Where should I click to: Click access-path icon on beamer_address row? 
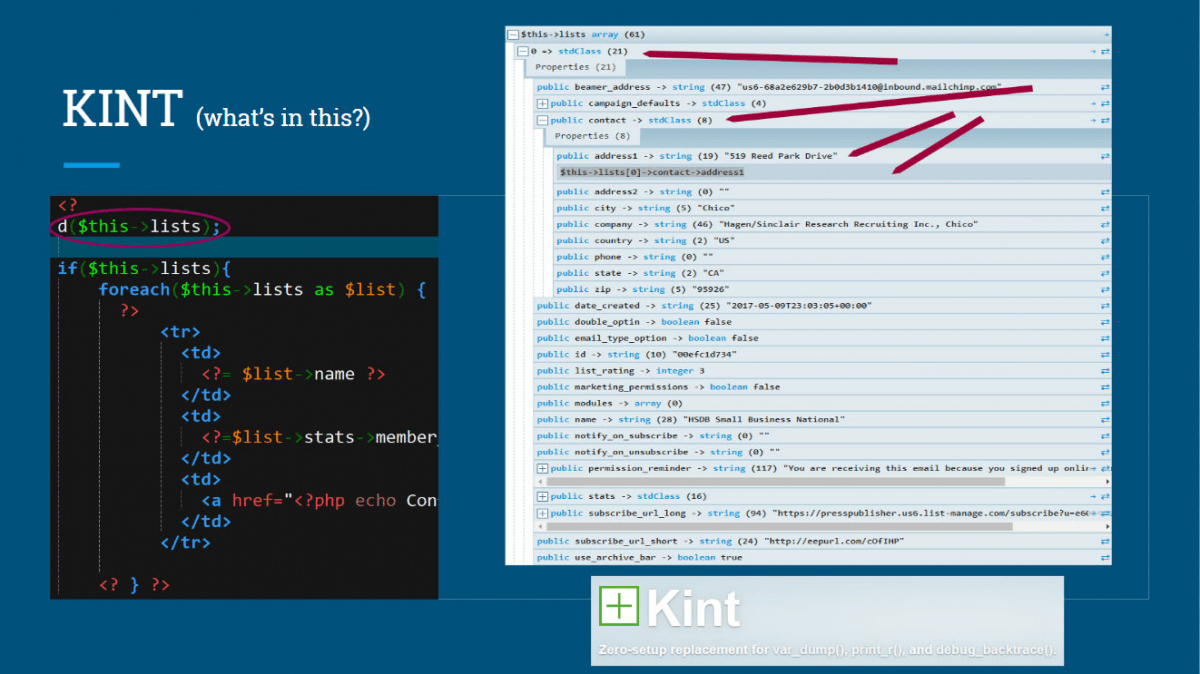tap(1105, 87)
